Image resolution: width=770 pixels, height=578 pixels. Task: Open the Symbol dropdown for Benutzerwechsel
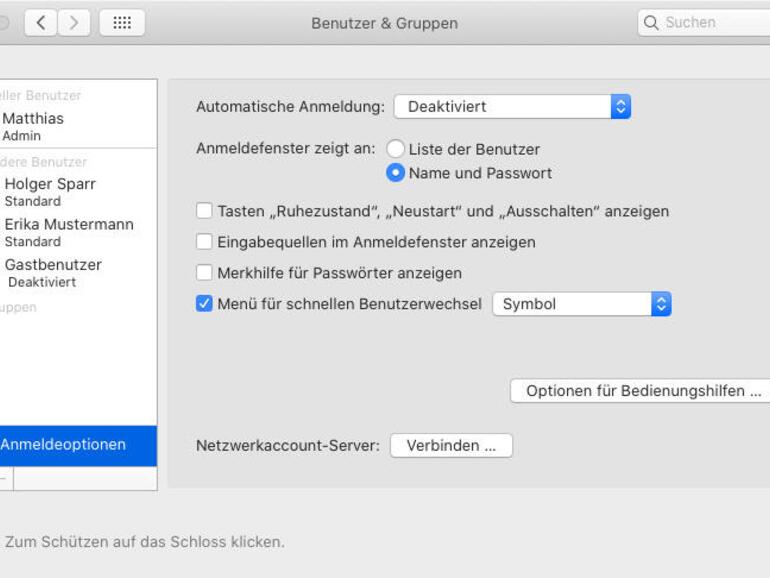[x=581, y=304]
